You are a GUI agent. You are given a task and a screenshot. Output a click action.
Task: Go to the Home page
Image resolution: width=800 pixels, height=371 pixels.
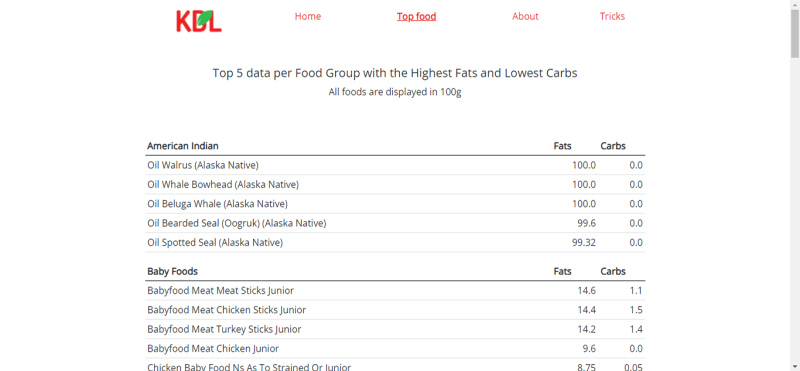[x=308, y=16]
